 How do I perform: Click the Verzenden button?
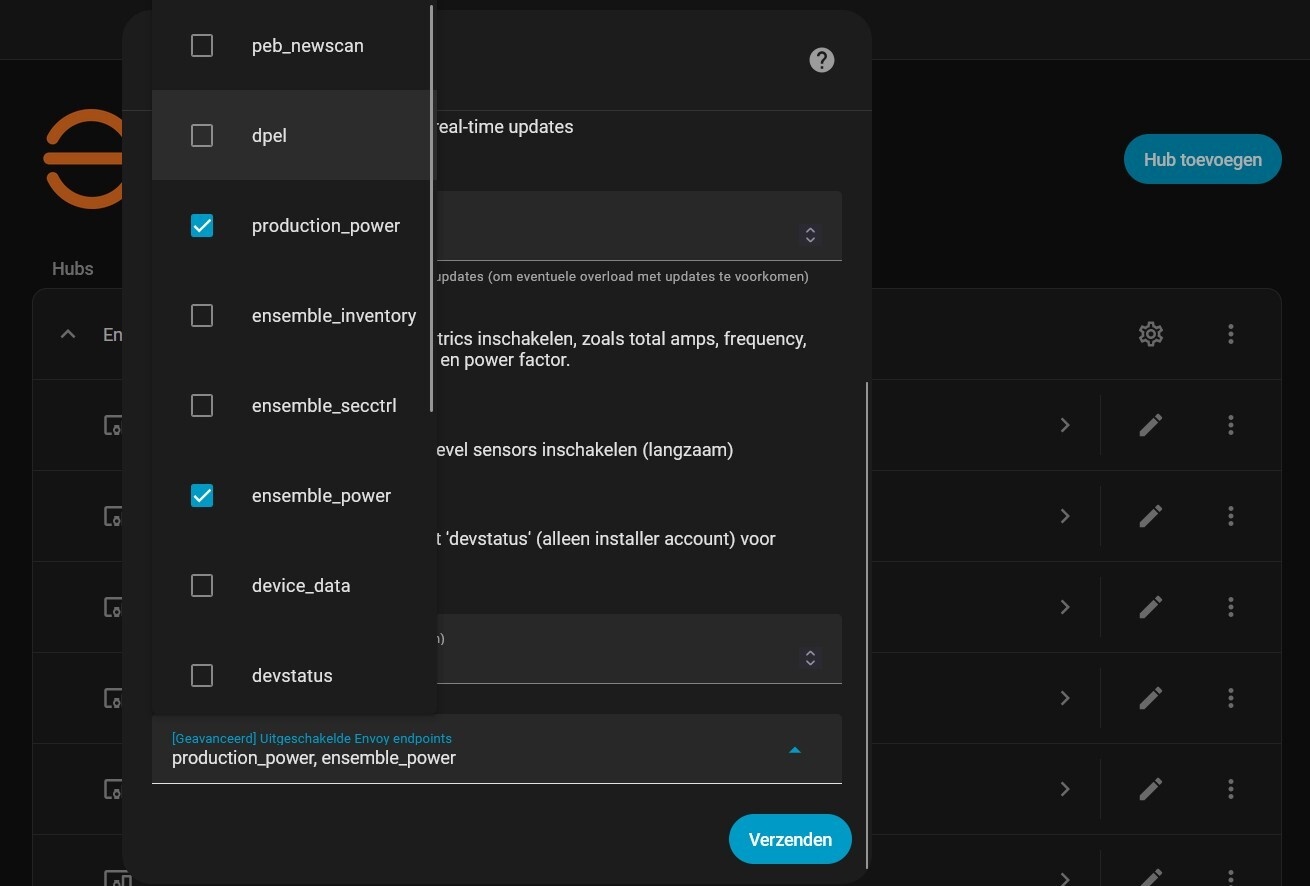(x=790, y=839)
